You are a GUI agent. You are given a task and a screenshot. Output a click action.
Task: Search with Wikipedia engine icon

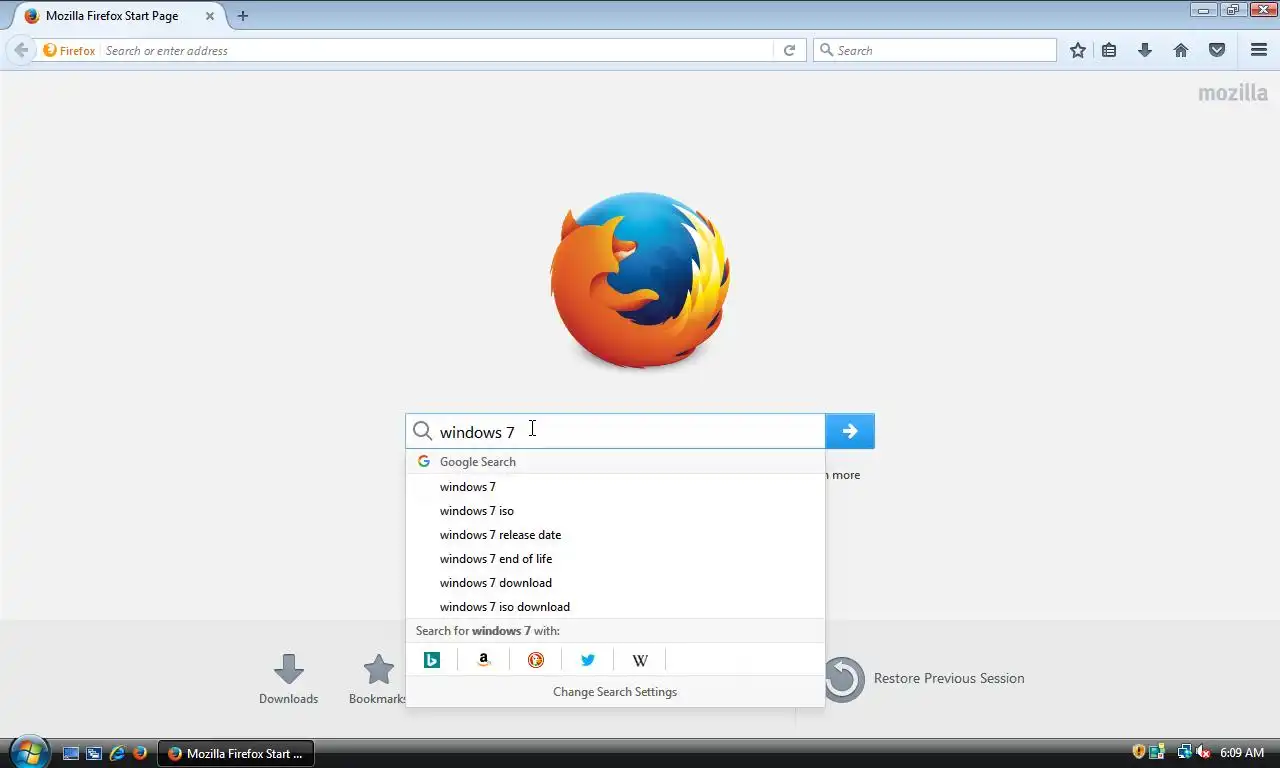click(x=640, y=660)
